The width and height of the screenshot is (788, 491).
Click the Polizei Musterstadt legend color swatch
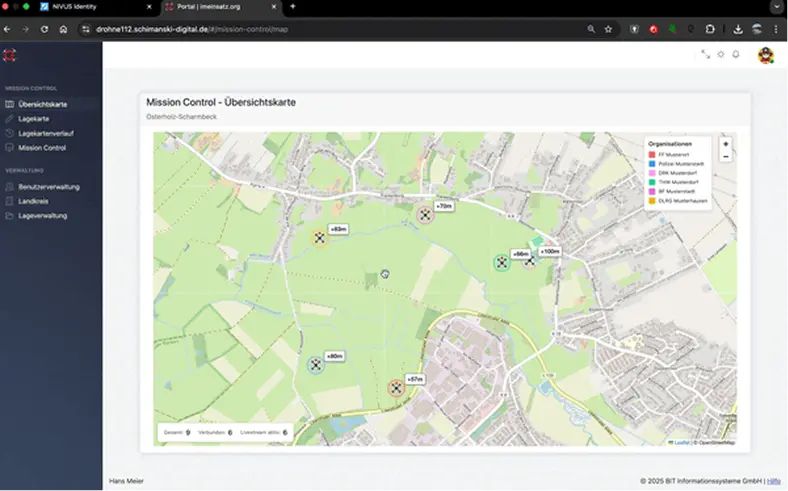pos(652,163)
